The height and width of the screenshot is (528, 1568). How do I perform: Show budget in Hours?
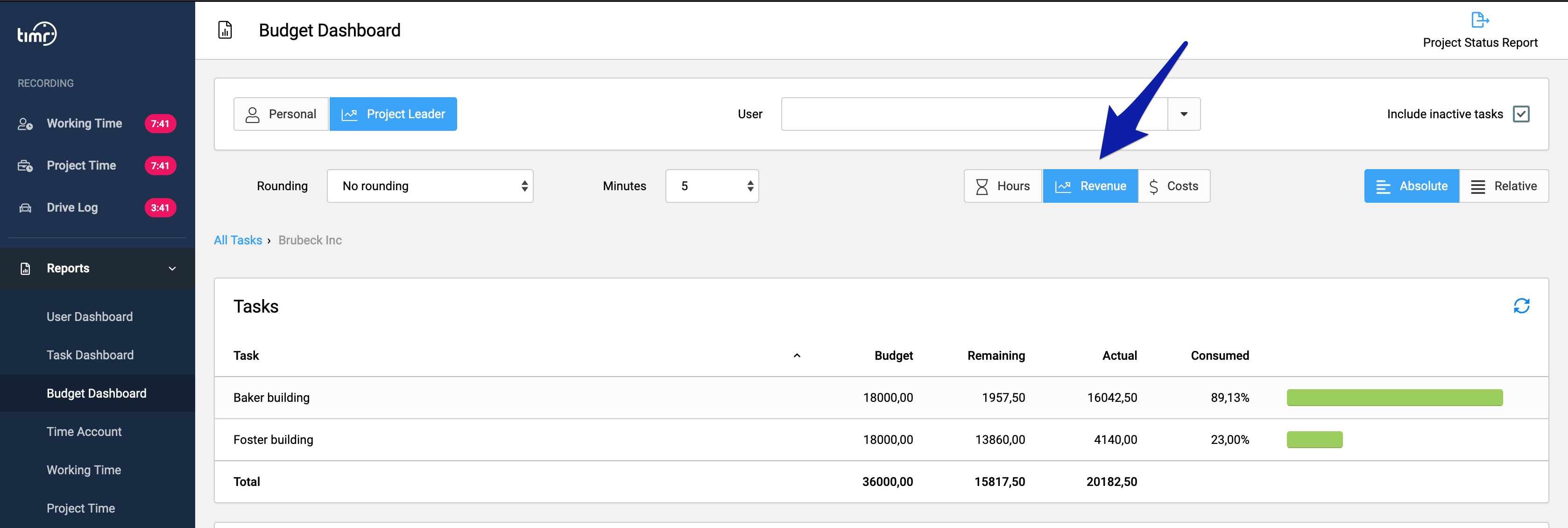pos(1003,186)
